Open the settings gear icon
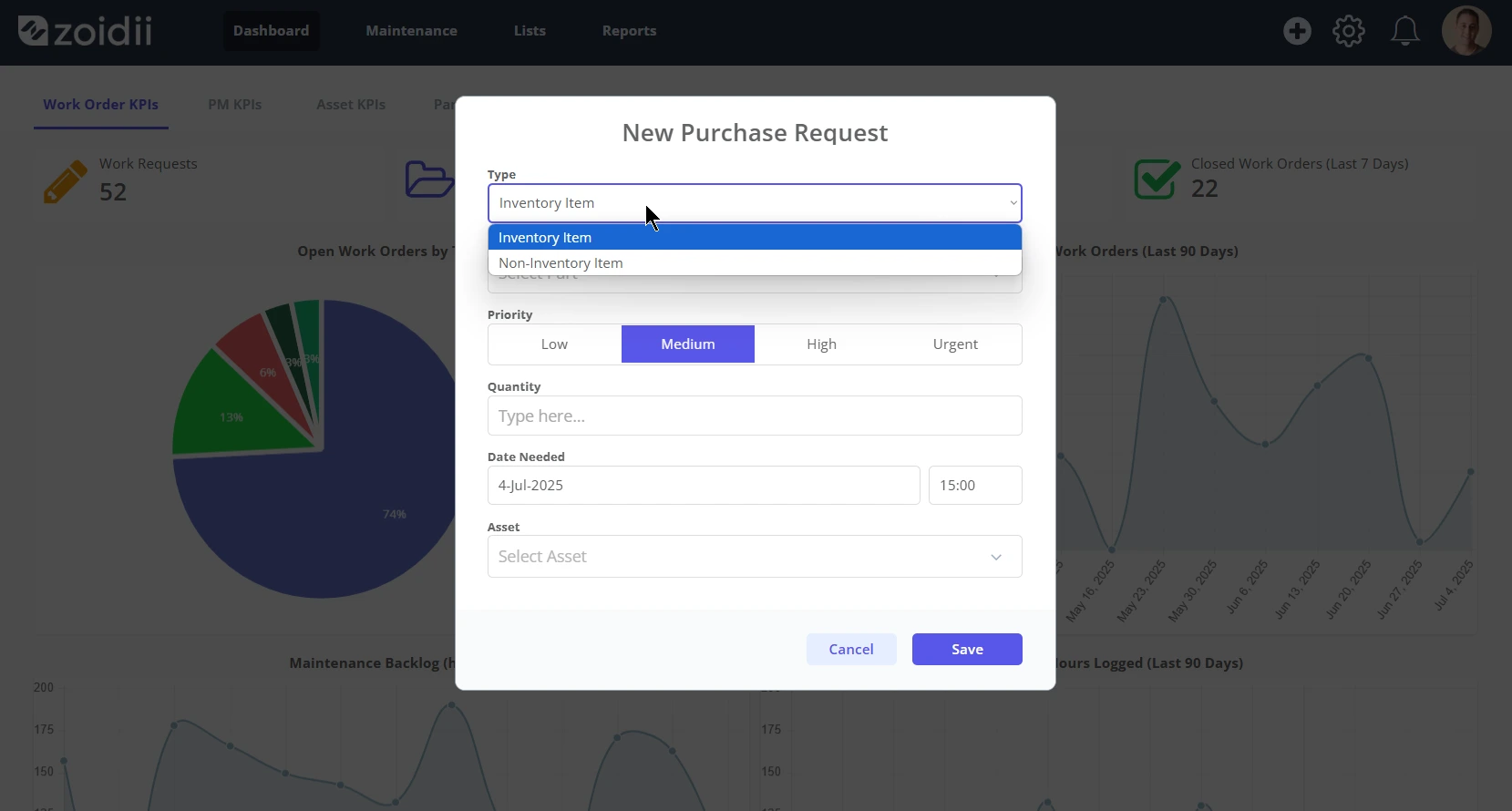This screenshot has height=811, width=1512. (1349, 31)
